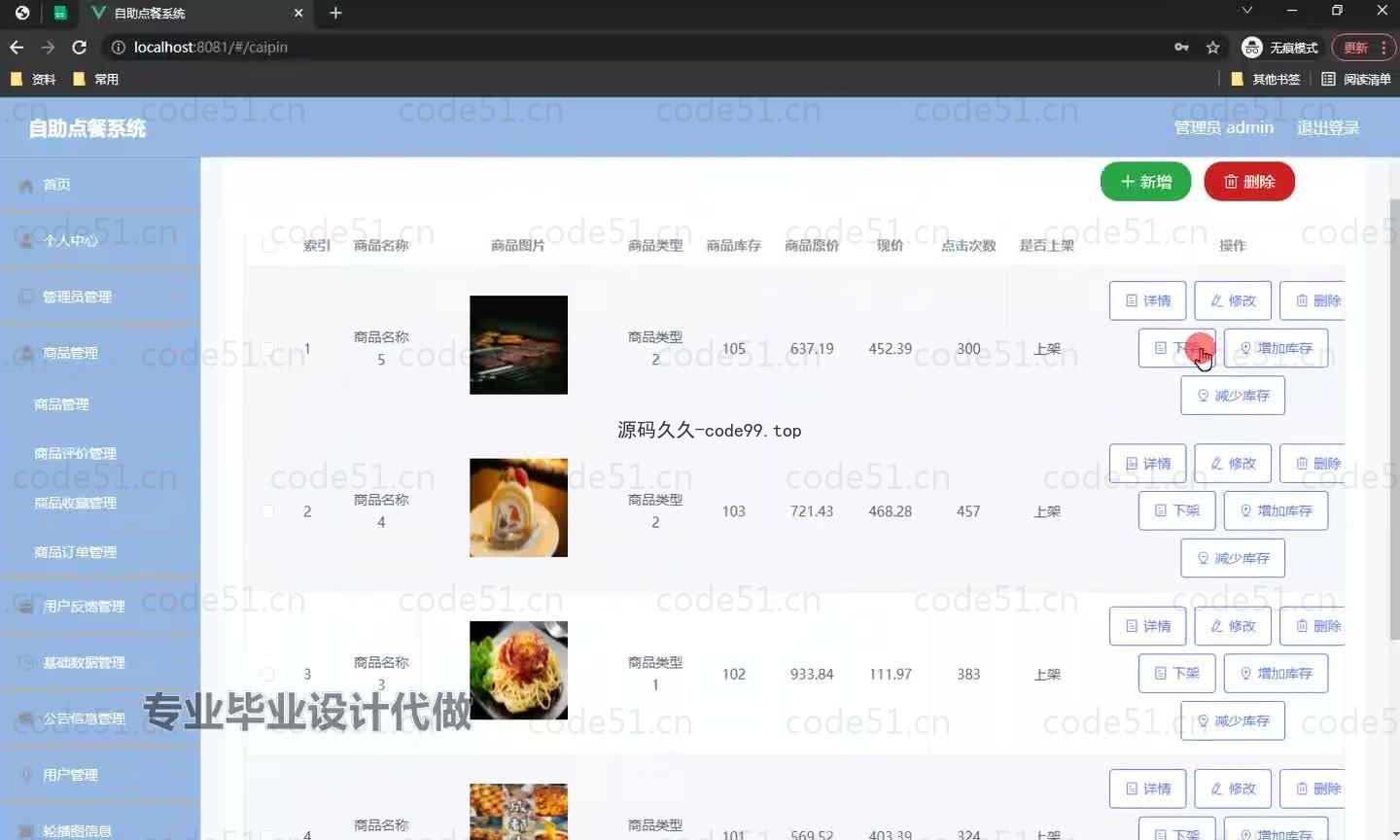Click 增加库存 for 商品名称 3
Viewport: 1400px width, 840px height.
(1276, 673)
